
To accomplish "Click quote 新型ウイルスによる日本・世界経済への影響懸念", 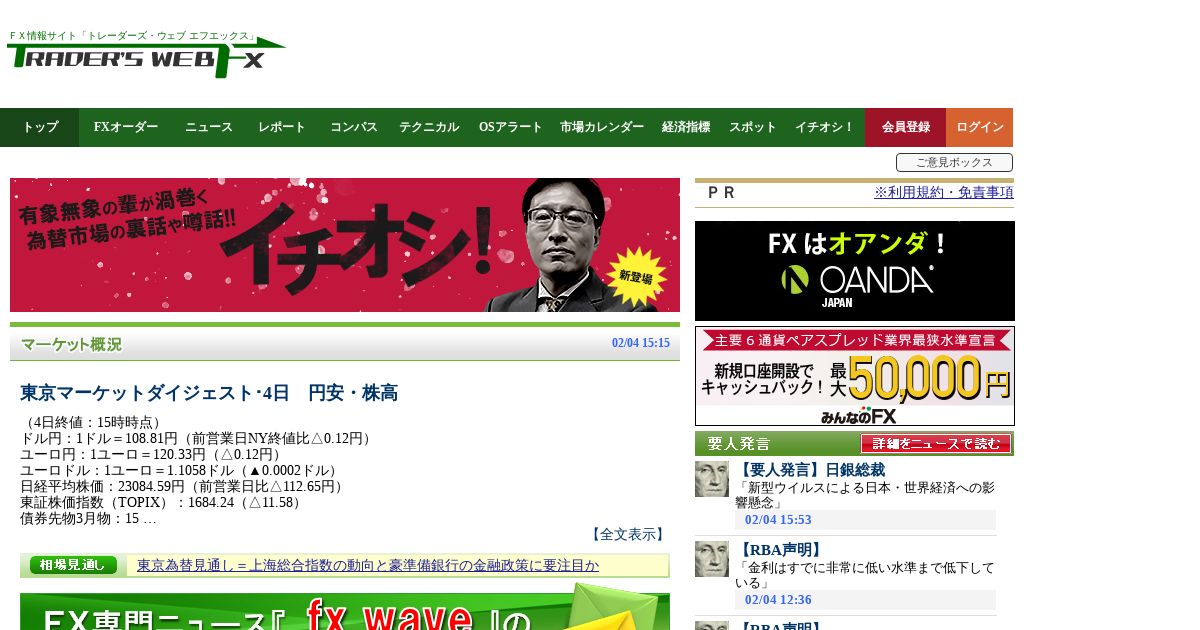I will tap(865, 495).
